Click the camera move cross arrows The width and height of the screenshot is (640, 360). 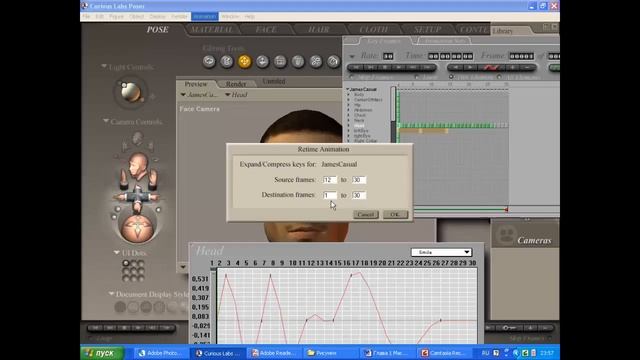tap(138, 196)
